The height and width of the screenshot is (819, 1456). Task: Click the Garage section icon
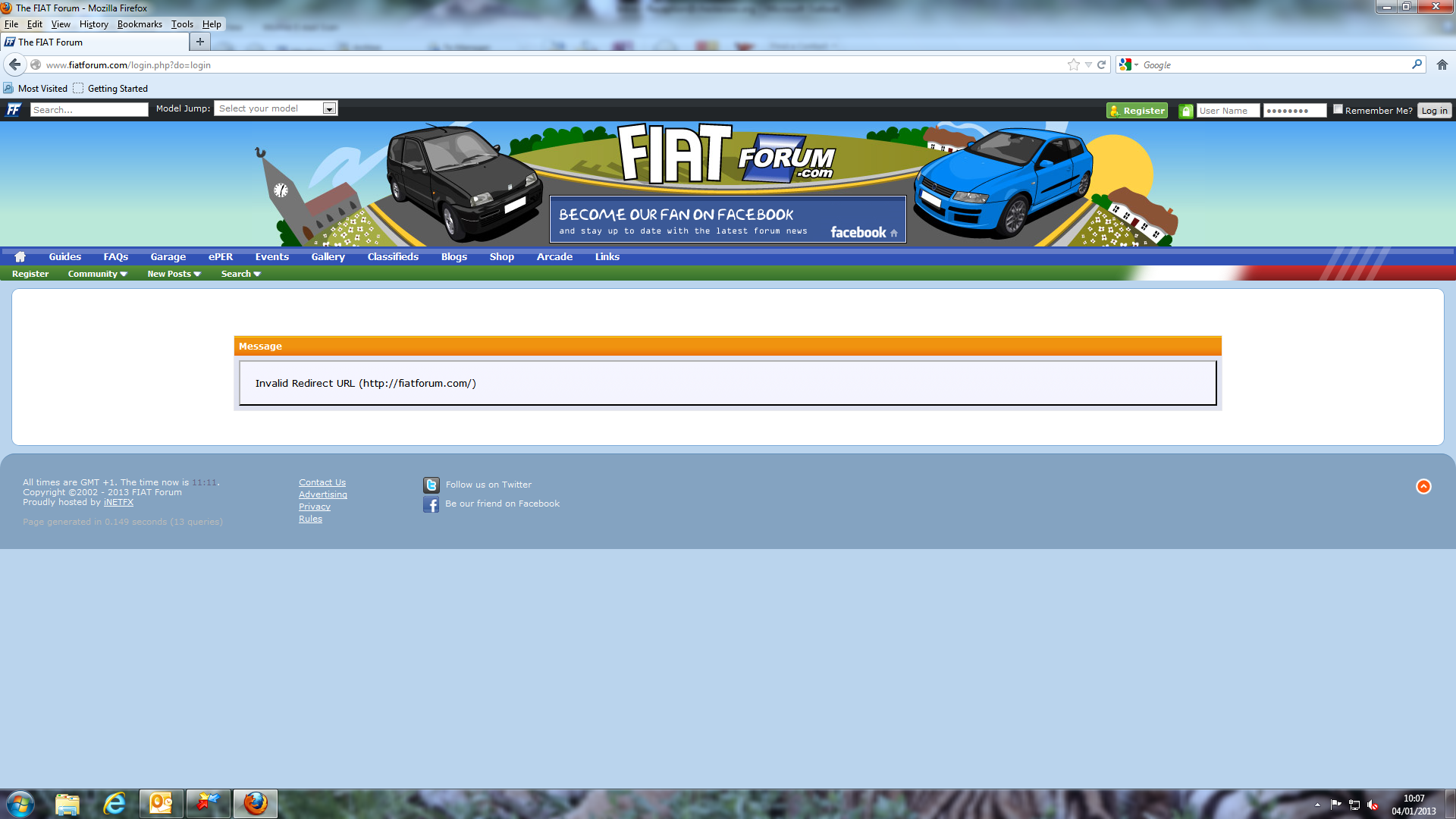click(167, 256)
